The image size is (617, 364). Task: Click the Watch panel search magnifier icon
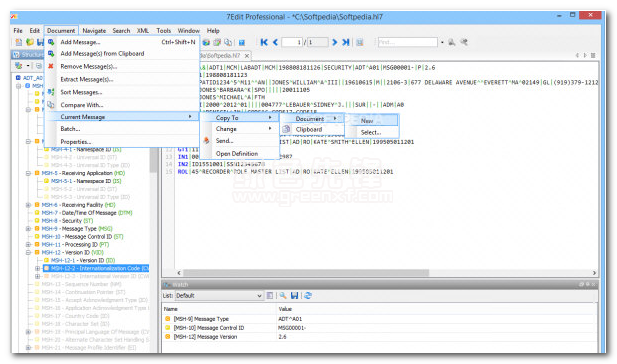283,296
